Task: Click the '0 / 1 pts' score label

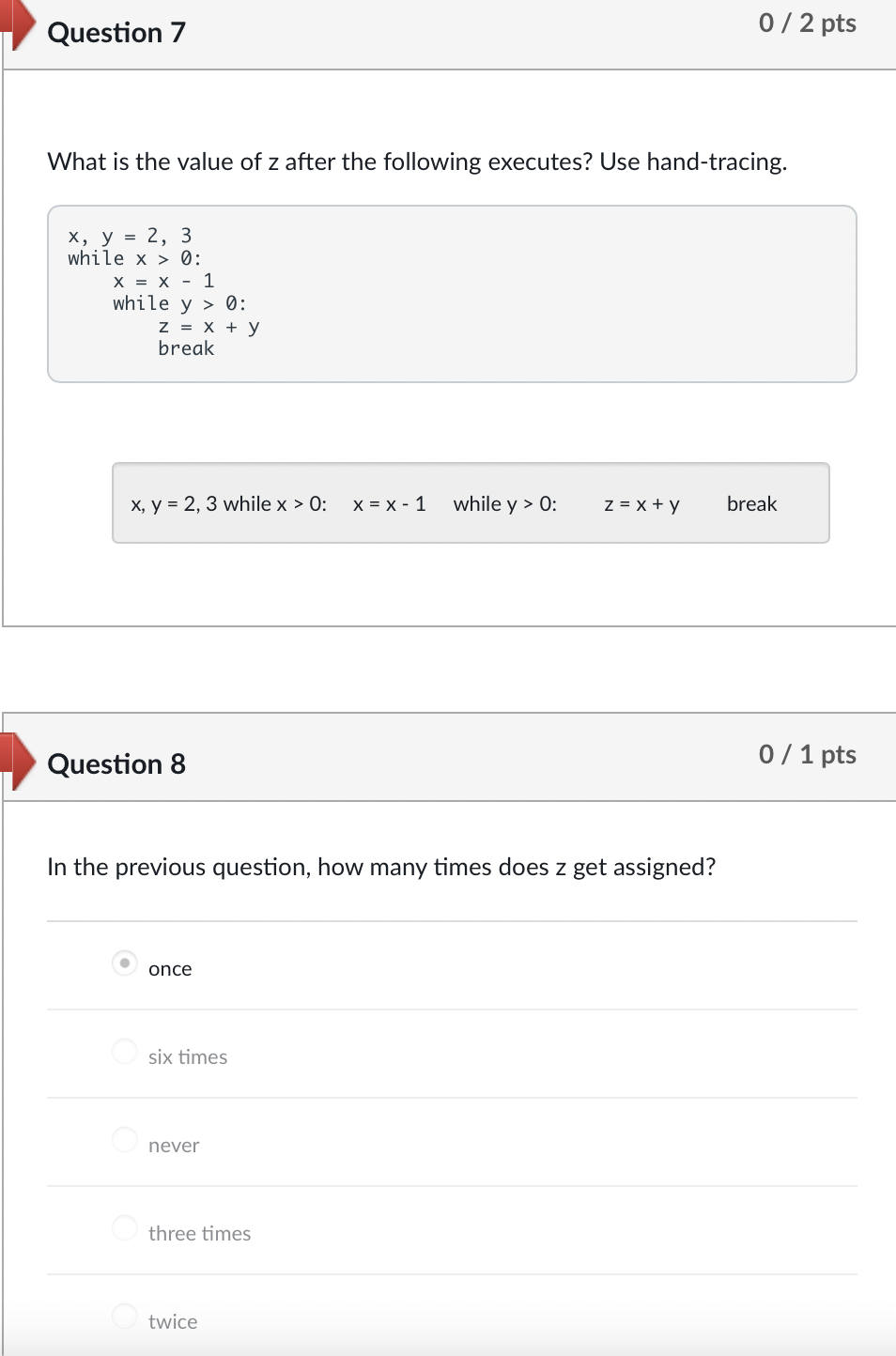Action: [x=807, y=754]
